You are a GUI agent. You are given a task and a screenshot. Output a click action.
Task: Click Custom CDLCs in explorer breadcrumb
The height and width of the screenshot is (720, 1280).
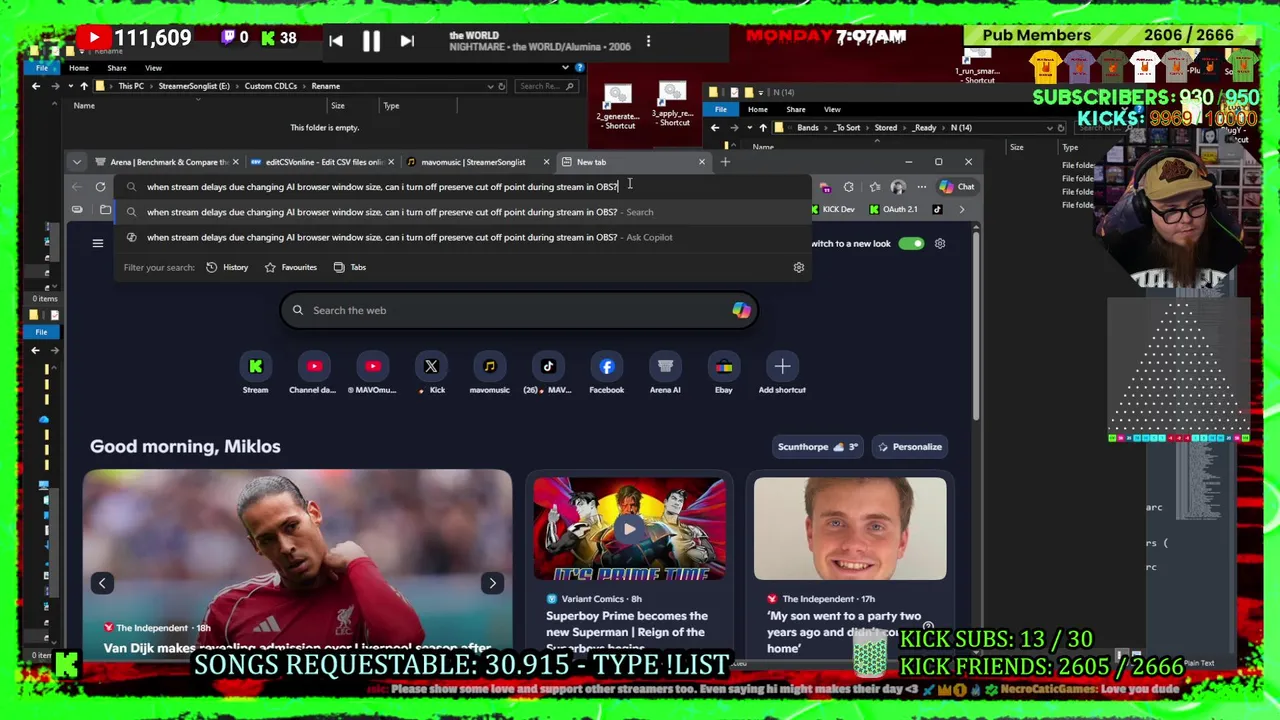tap(271, 86)
